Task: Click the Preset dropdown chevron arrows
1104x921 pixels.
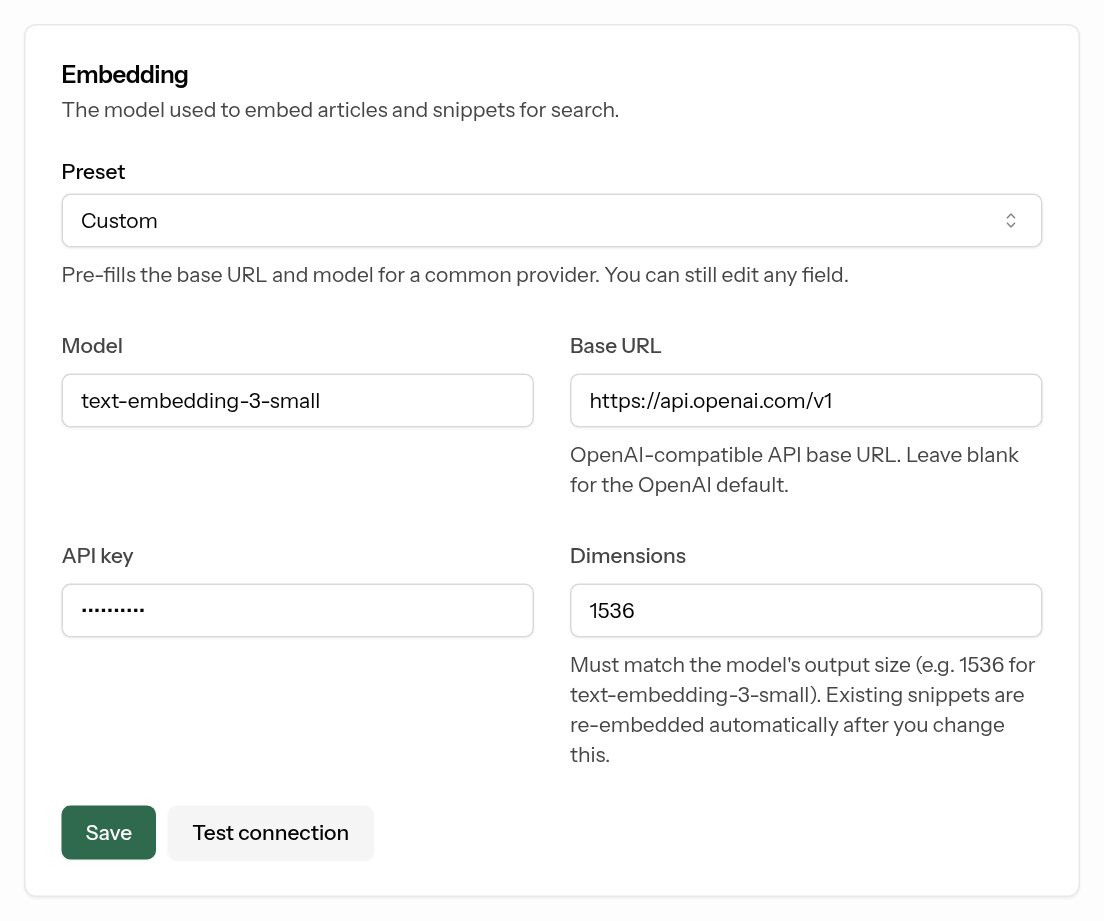Action: (1010, 220)
